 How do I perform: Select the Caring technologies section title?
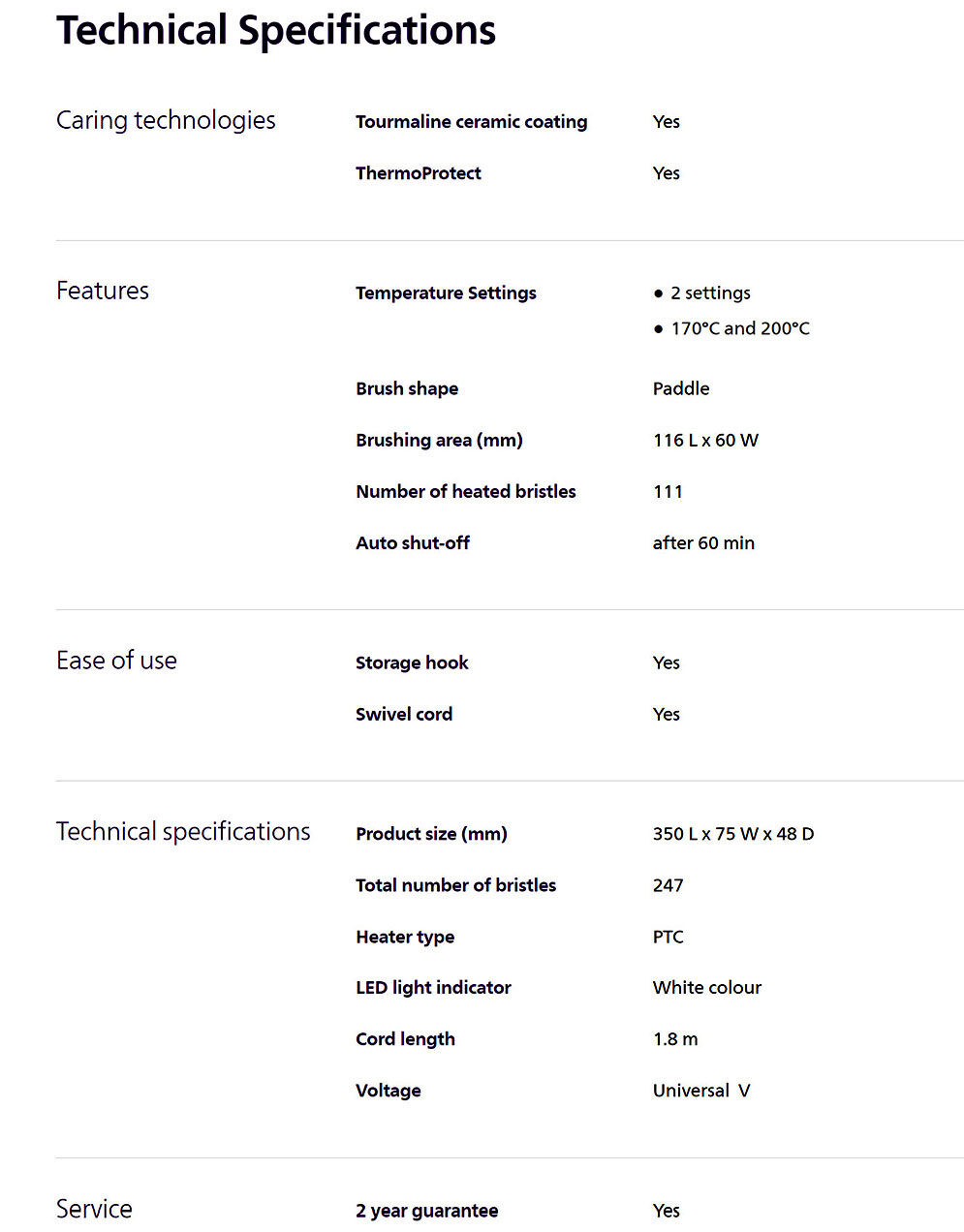point(166,120)
